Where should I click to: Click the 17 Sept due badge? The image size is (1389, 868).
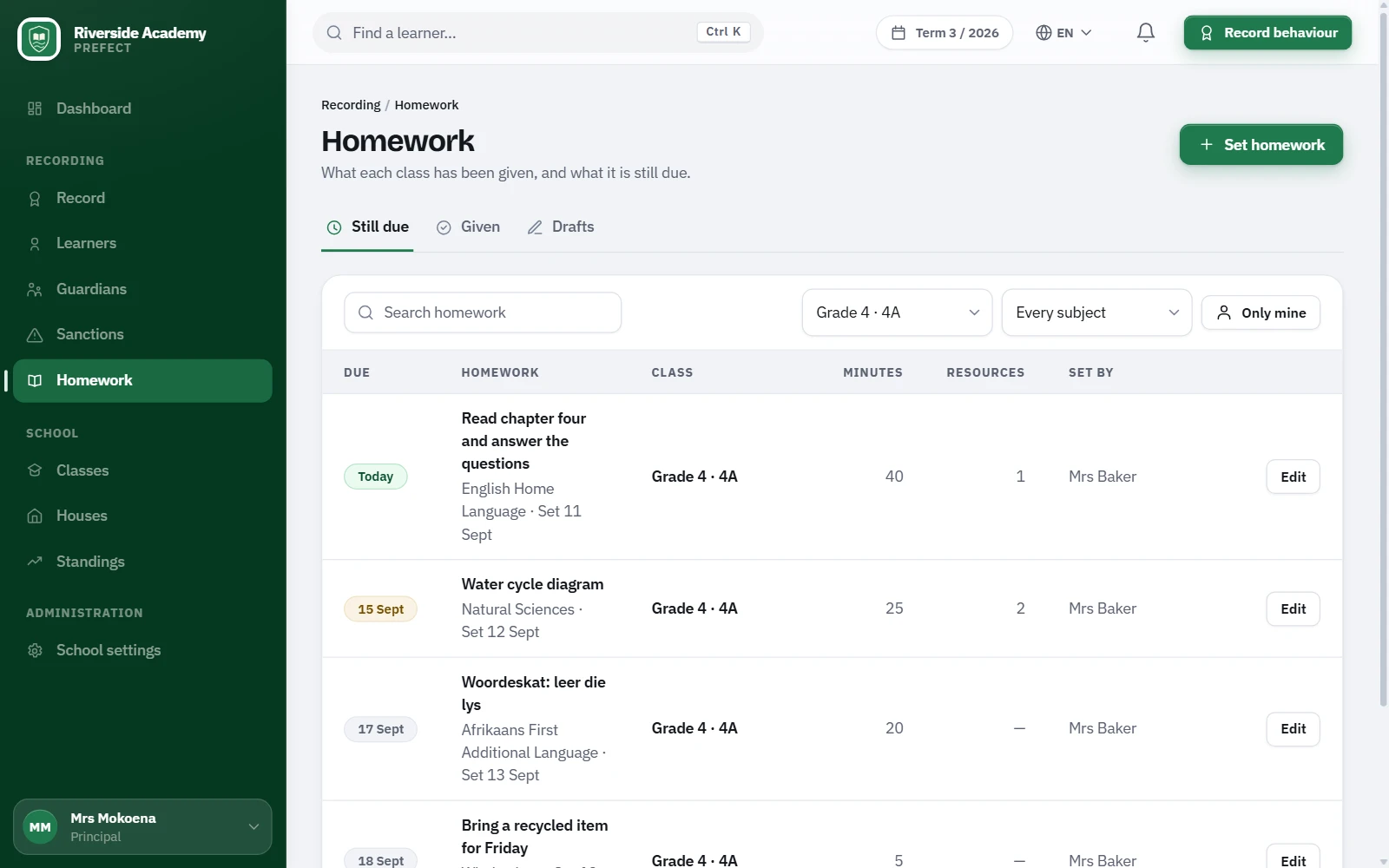(380, 729)
